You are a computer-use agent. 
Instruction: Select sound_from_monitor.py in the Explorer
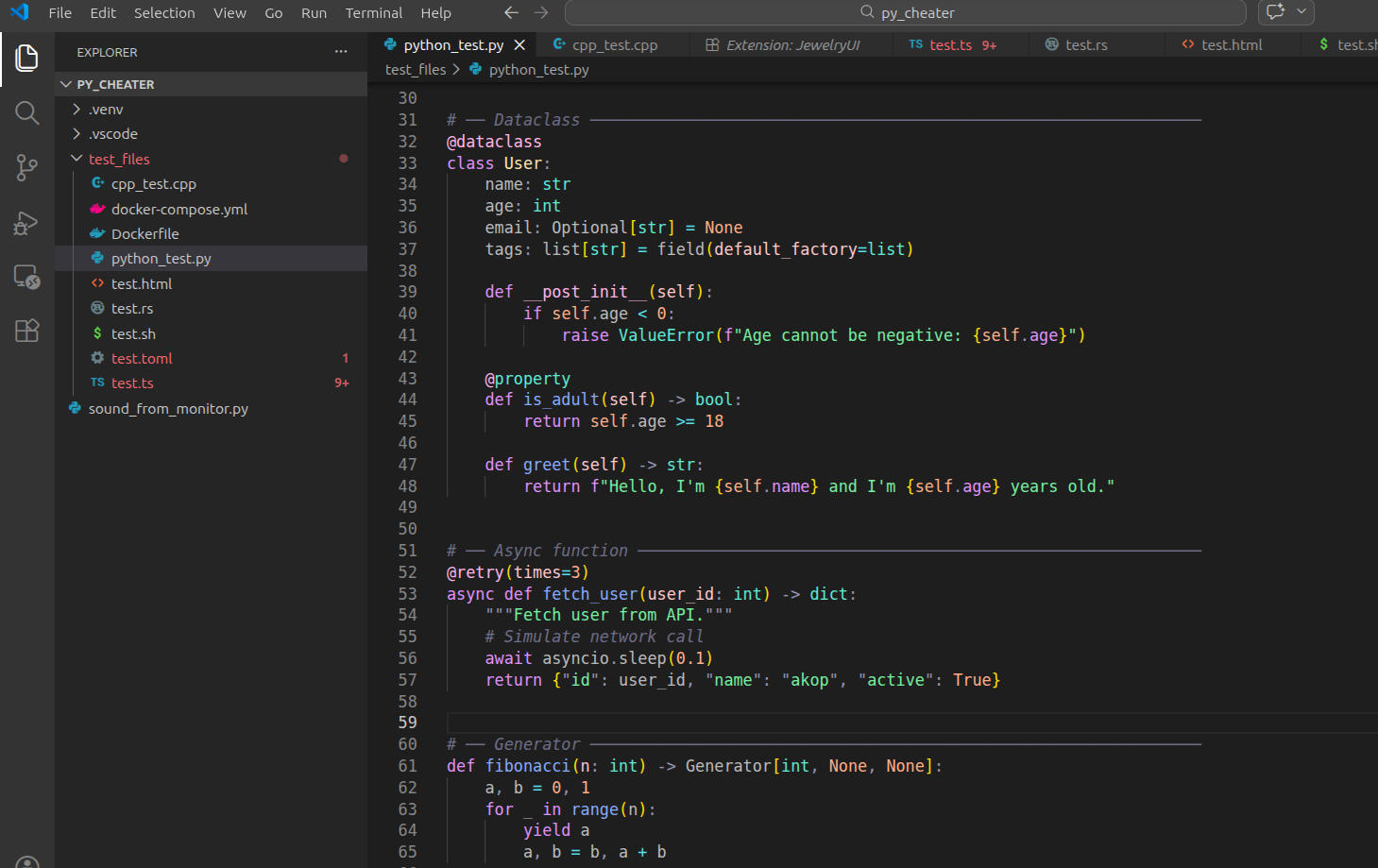click(168, 408)
